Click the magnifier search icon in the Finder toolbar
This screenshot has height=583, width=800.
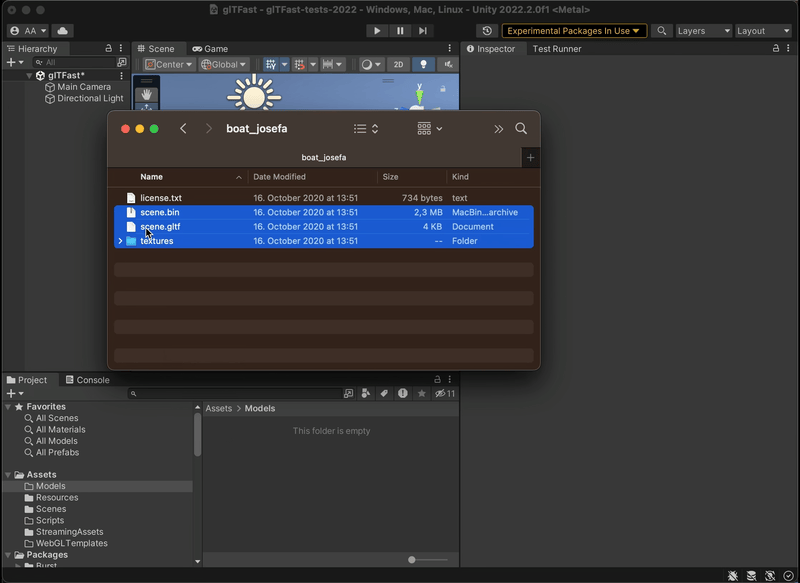[x=520, y=129]
